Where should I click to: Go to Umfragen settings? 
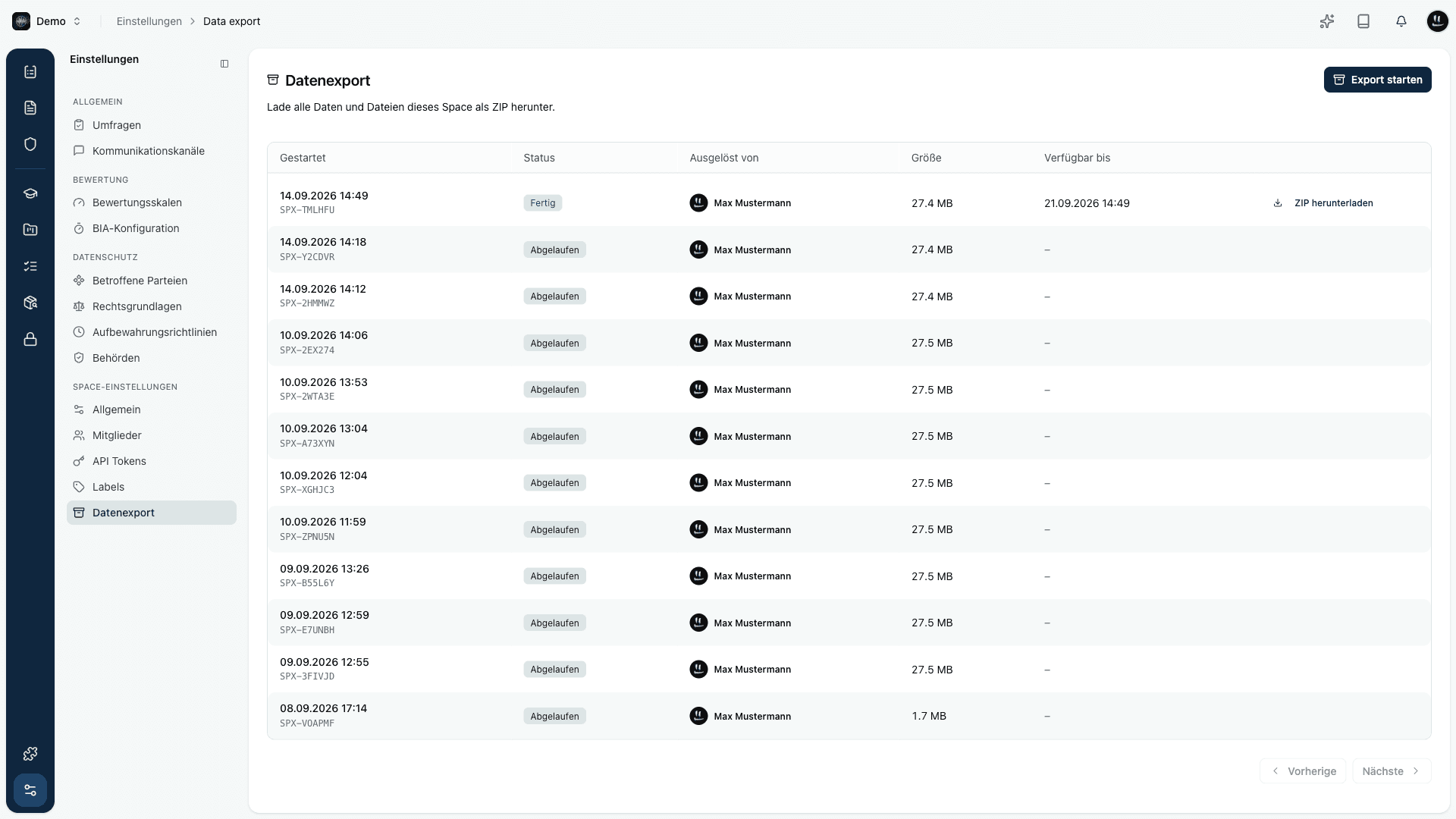[x=152, y=125]
